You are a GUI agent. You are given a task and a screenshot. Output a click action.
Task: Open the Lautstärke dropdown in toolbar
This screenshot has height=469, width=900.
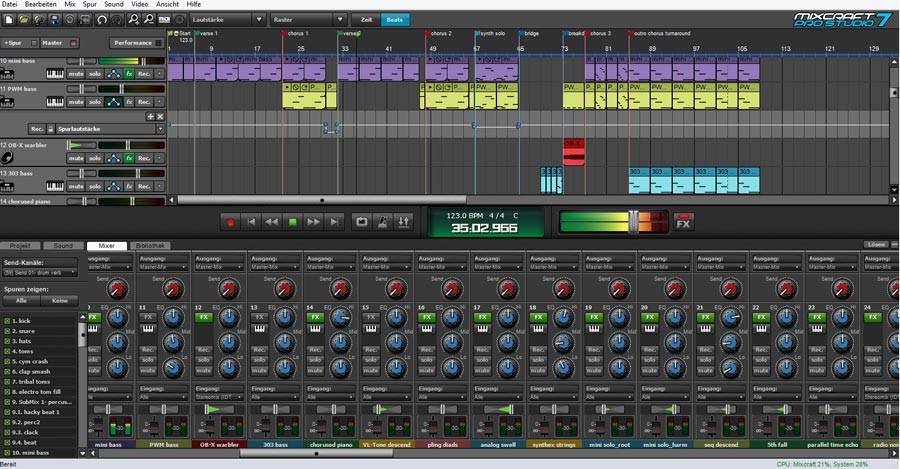(x=224, y=19)
